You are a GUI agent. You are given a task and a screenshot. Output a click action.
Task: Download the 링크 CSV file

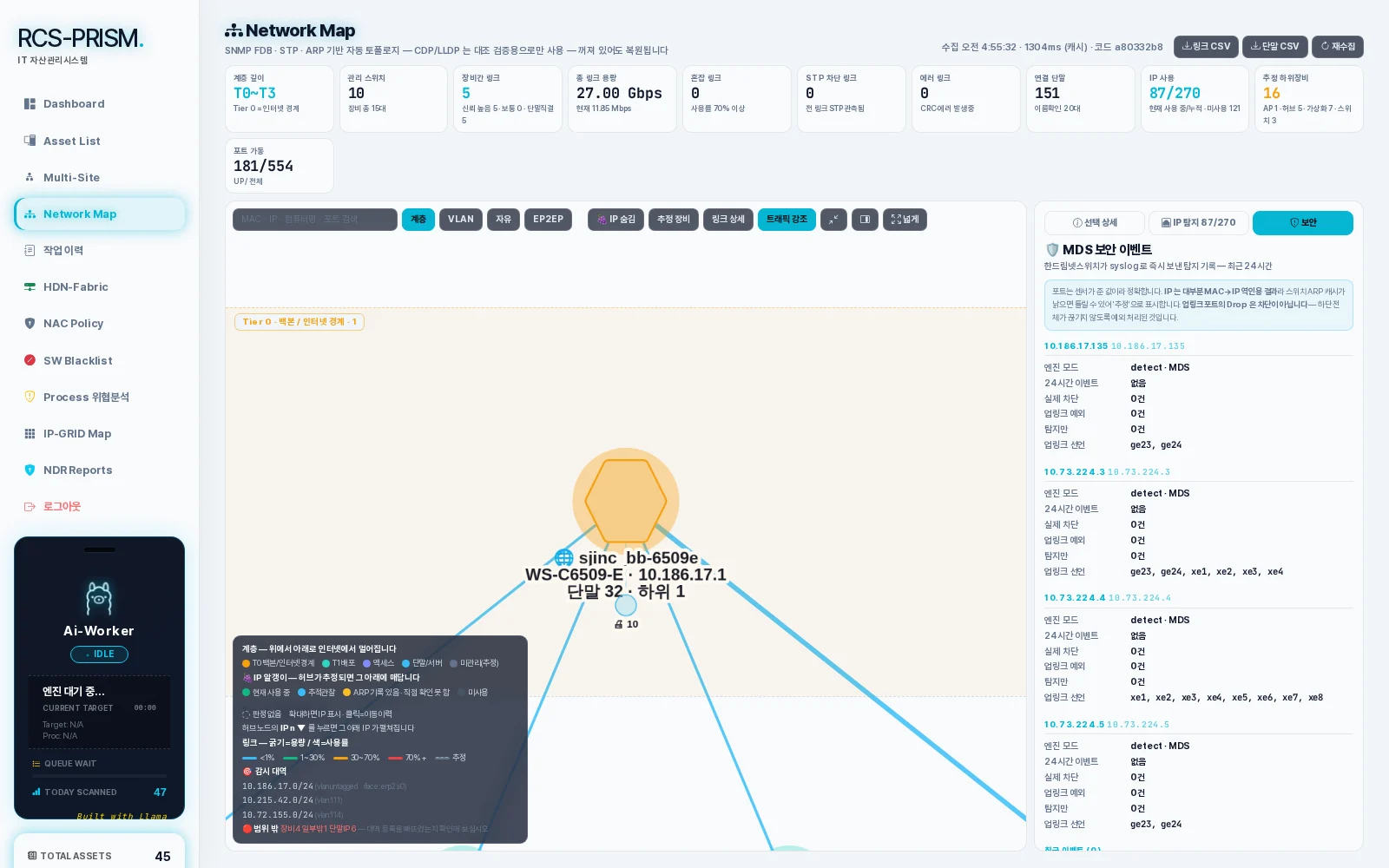pyautogui.click(x=1206, y=47)
